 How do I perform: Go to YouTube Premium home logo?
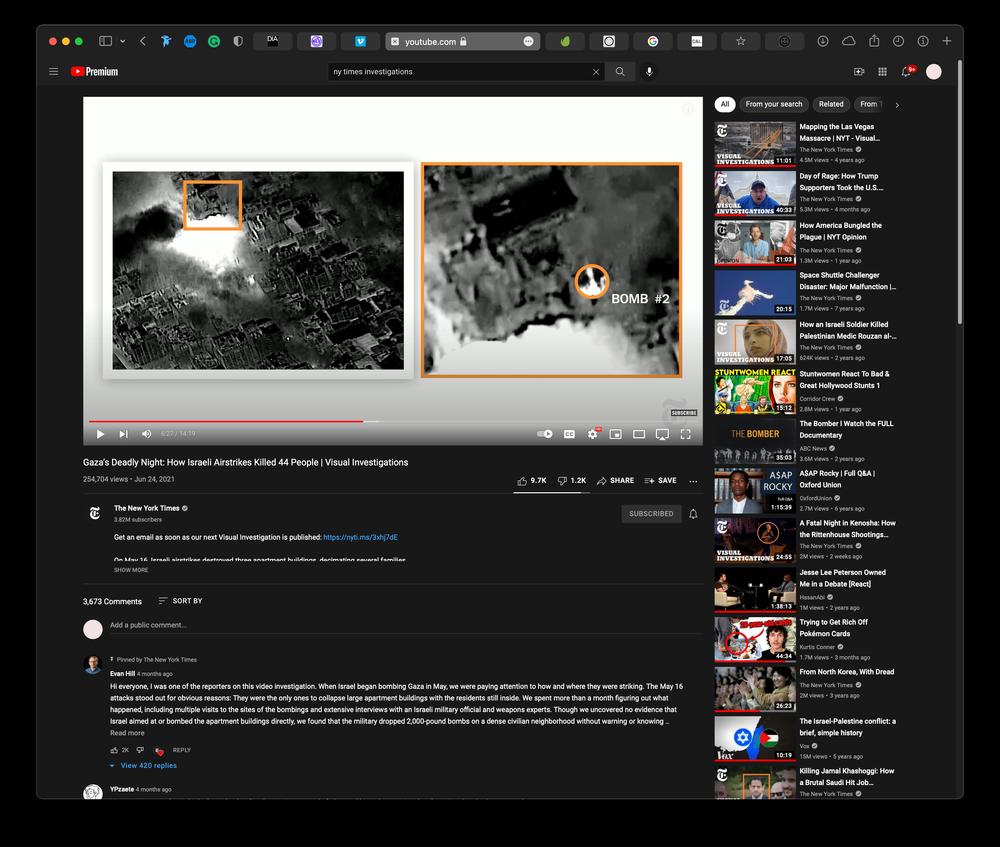(94, 71)
